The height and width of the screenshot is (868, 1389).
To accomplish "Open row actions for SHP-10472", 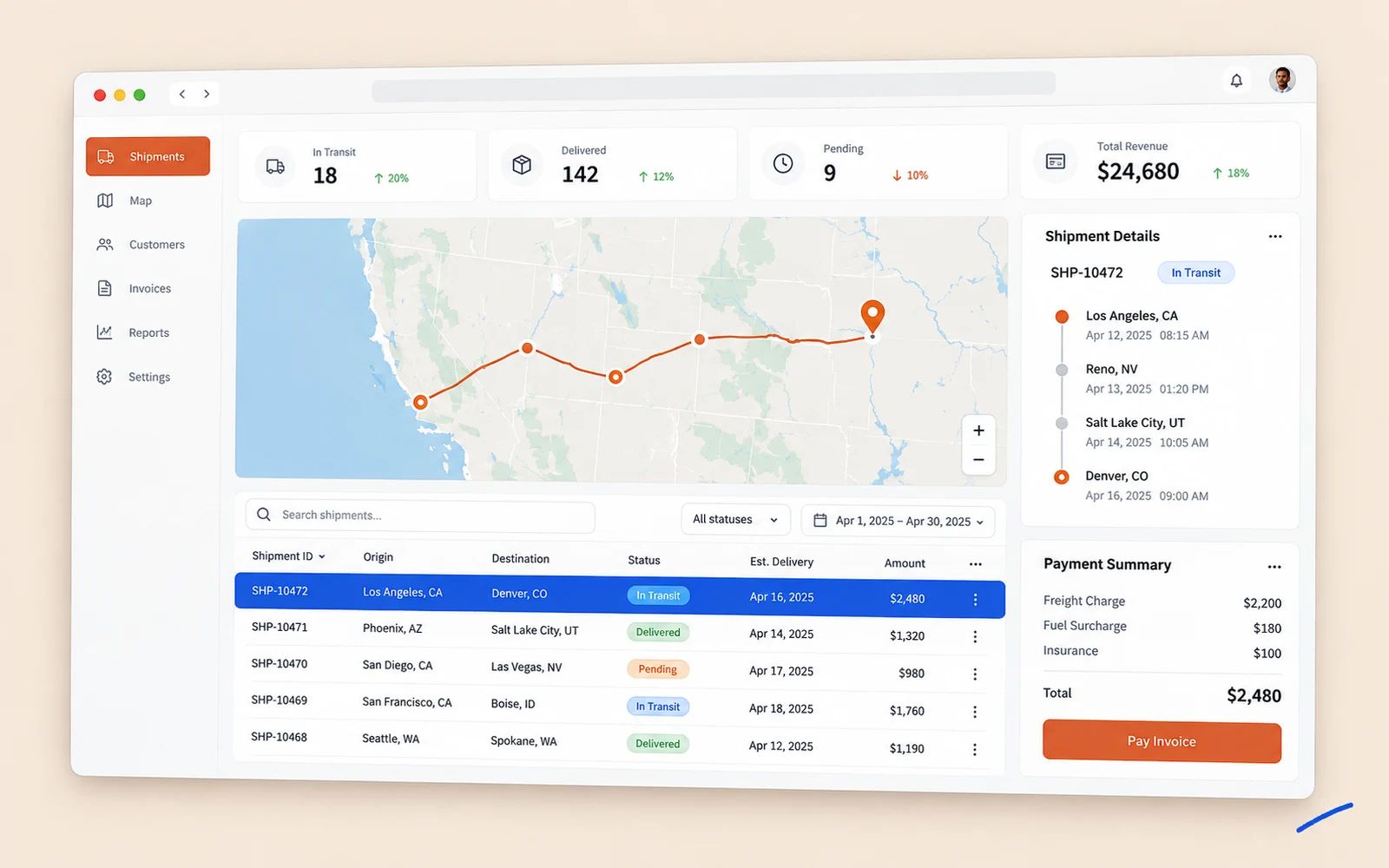I will point(975,600).
